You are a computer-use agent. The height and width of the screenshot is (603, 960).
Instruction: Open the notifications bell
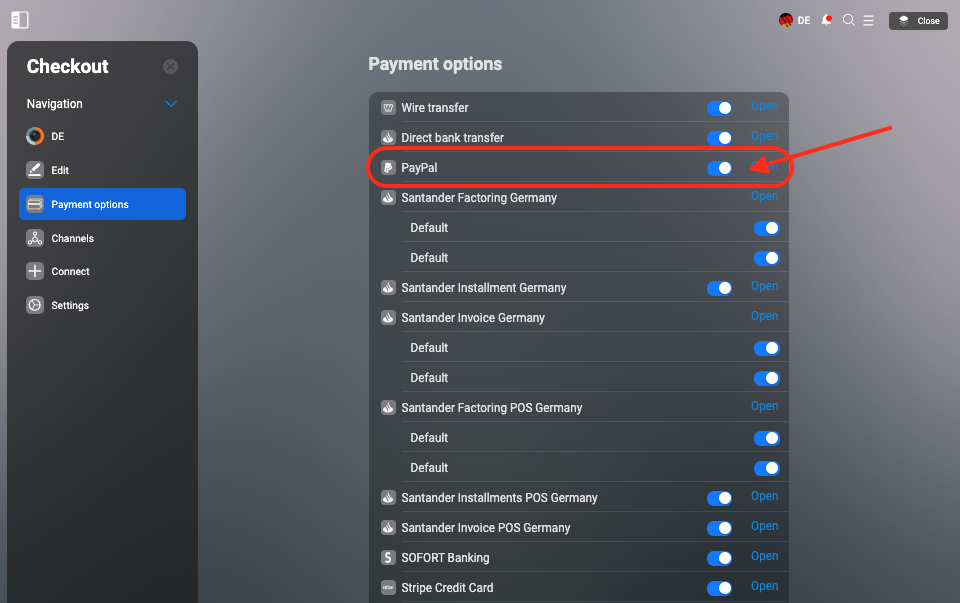tap(827, 20)
